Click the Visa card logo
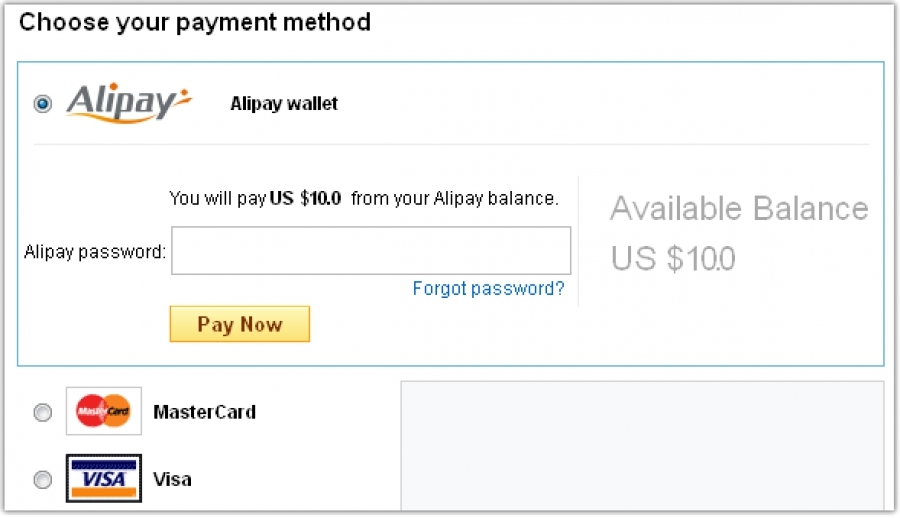Viewport: 900px width, 518px height. pyautogui.click(x=104, y=478)
